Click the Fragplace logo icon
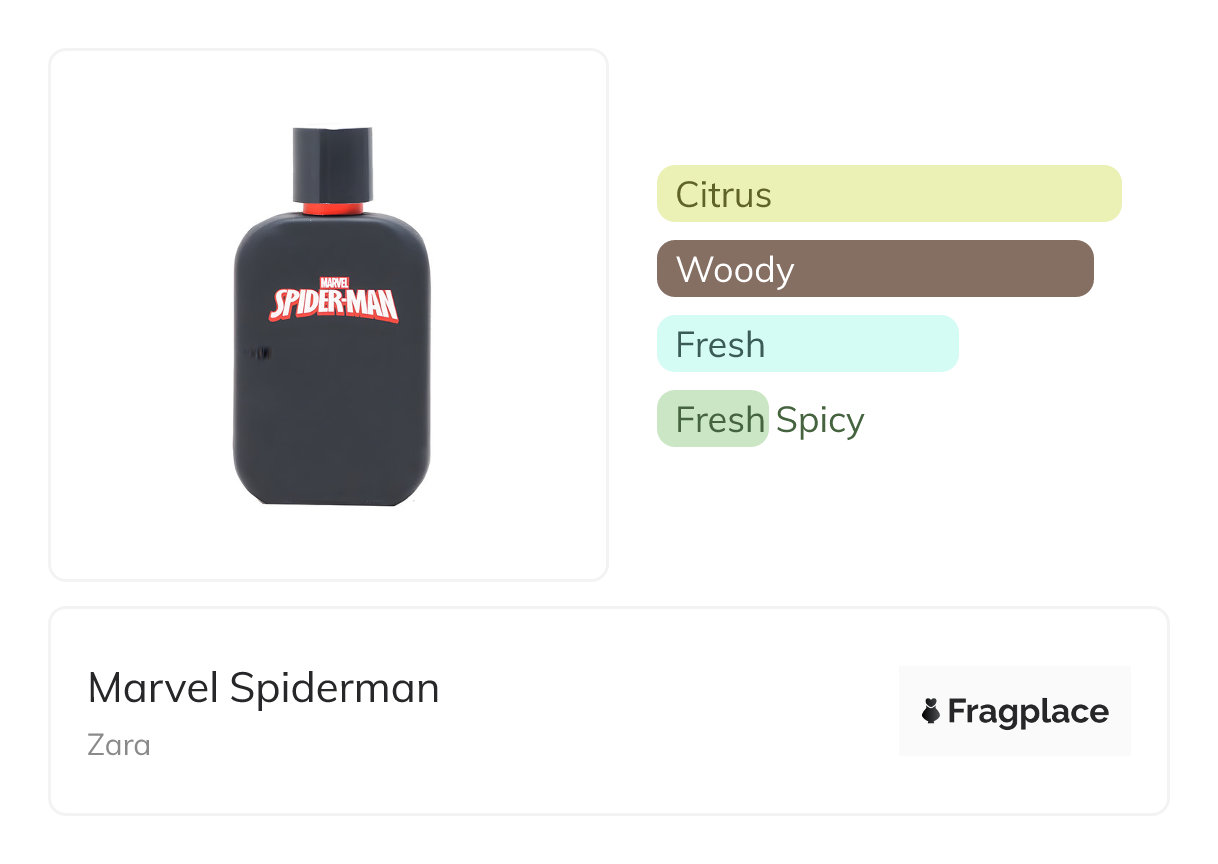The image size is (1218, 864). point(931,711)
